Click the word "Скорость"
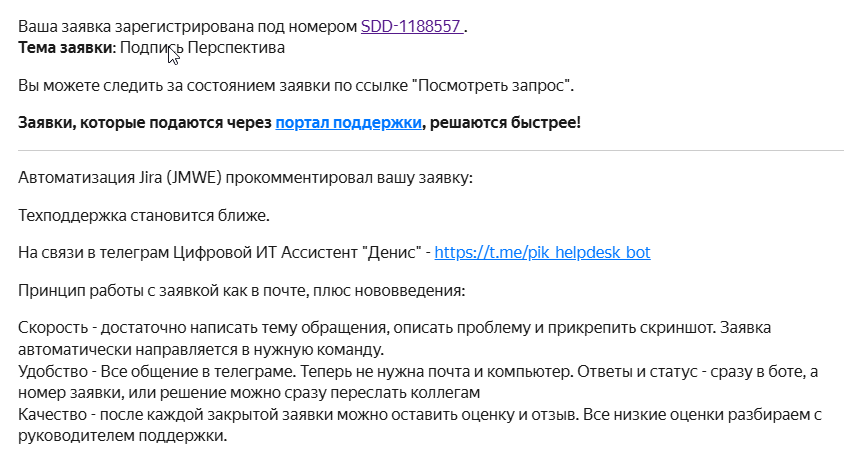 [53, 328]
